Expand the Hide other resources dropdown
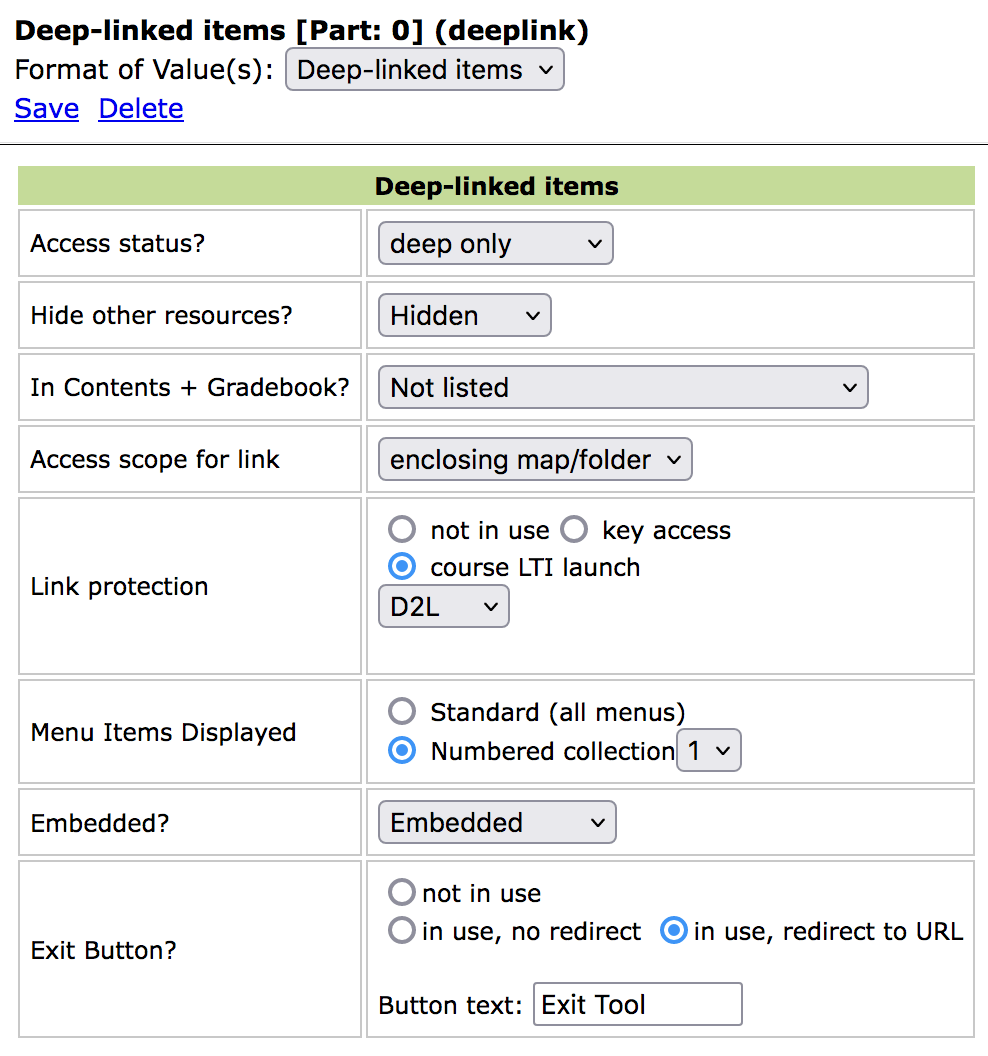 point(464,316)
